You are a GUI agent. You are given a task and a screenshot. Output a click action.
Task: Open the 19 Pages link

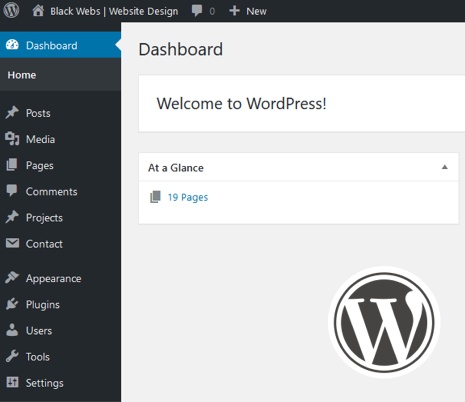pos(188,197)
